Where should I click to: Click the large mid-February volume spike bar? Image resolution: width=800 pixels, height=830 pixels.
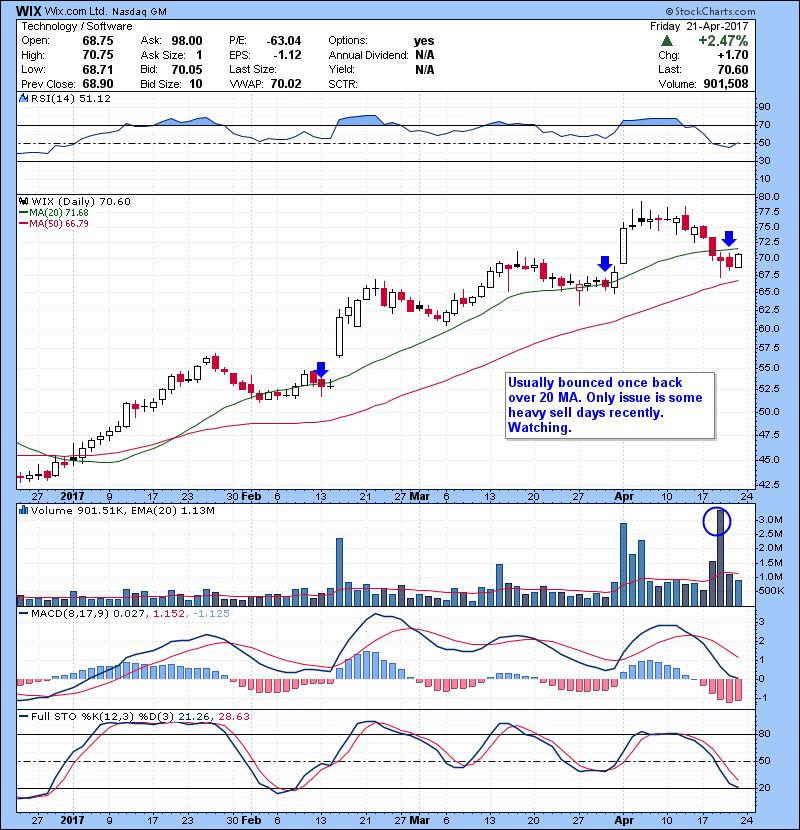pos(339,572)
